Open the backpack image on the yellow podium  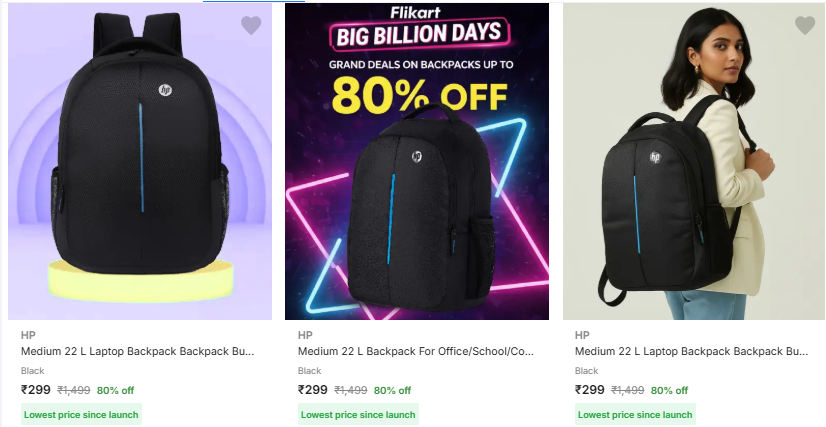click(x=140, y=160)
